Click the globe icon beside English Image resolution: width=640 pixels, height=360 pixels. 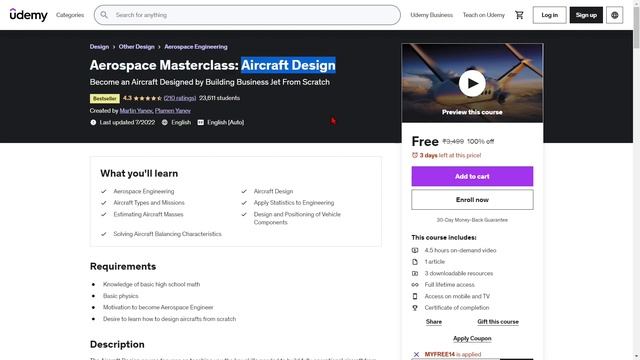tap(164, 122)
